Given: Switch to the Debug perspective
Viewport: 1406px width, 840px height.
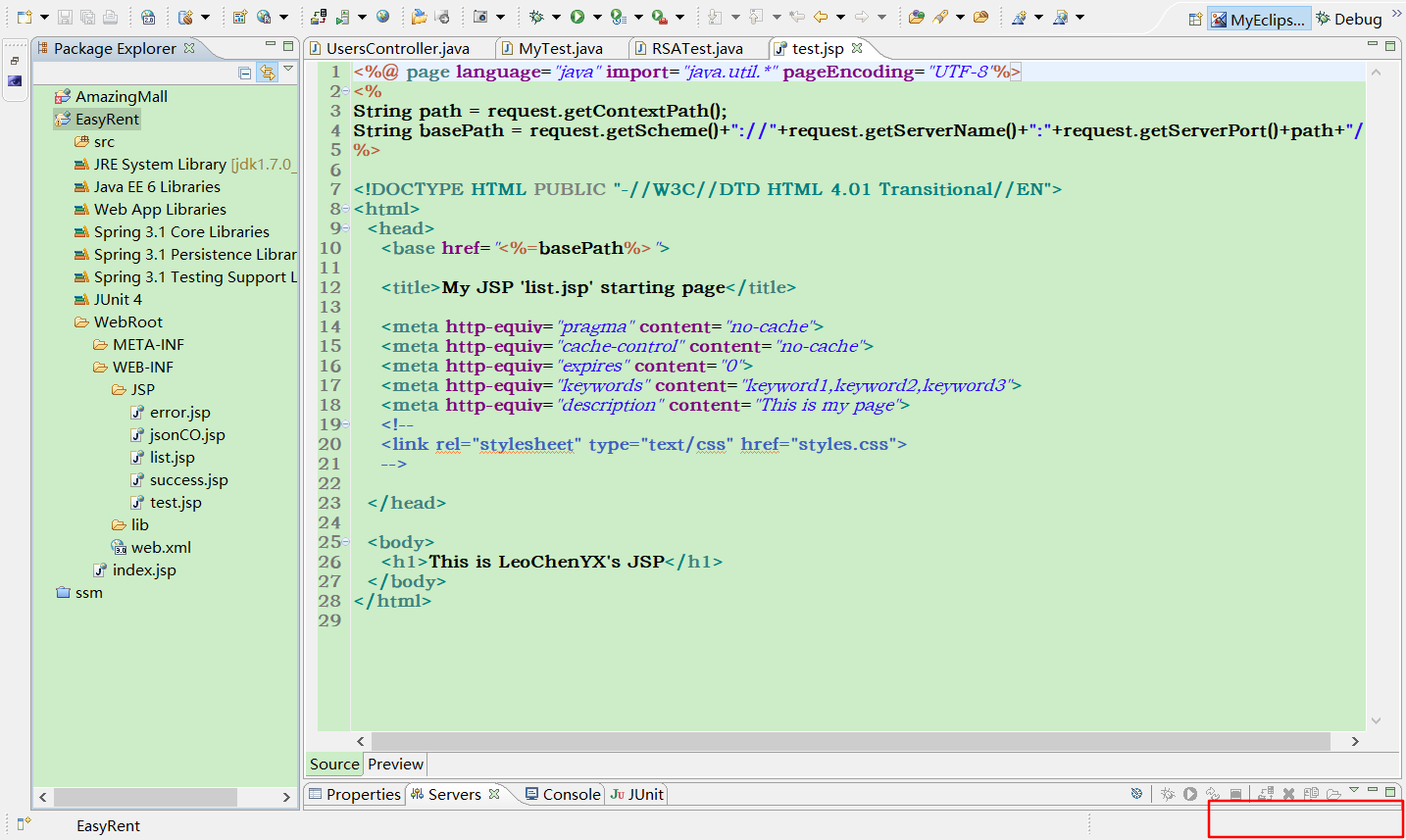Looking at the screenshot, I should [1349, 19].
